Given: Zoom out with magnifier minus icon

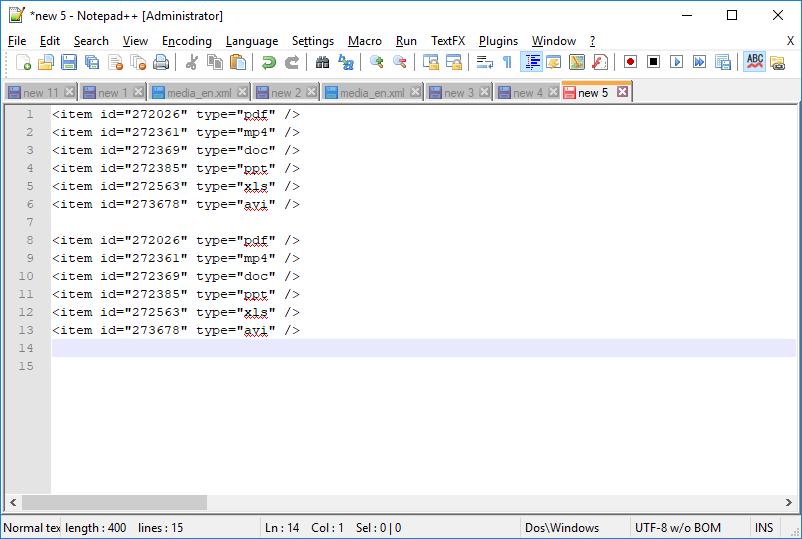Looking at the screenshot, I should pos(399,62).
